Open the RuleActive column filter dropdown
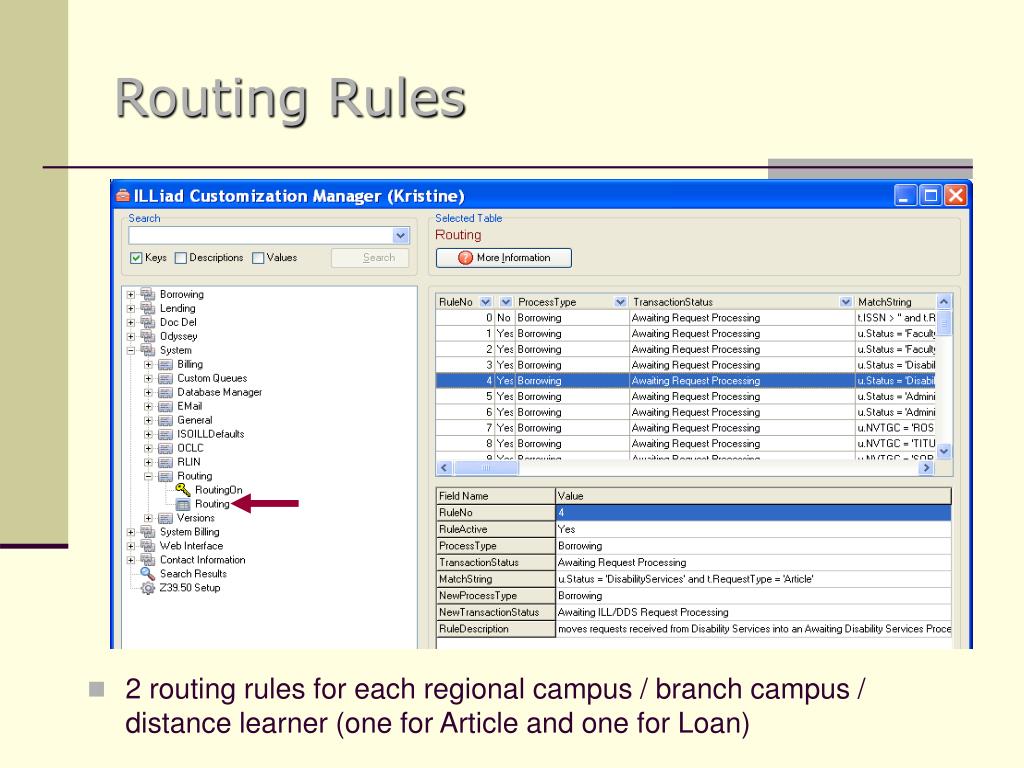 pos(506,302)
